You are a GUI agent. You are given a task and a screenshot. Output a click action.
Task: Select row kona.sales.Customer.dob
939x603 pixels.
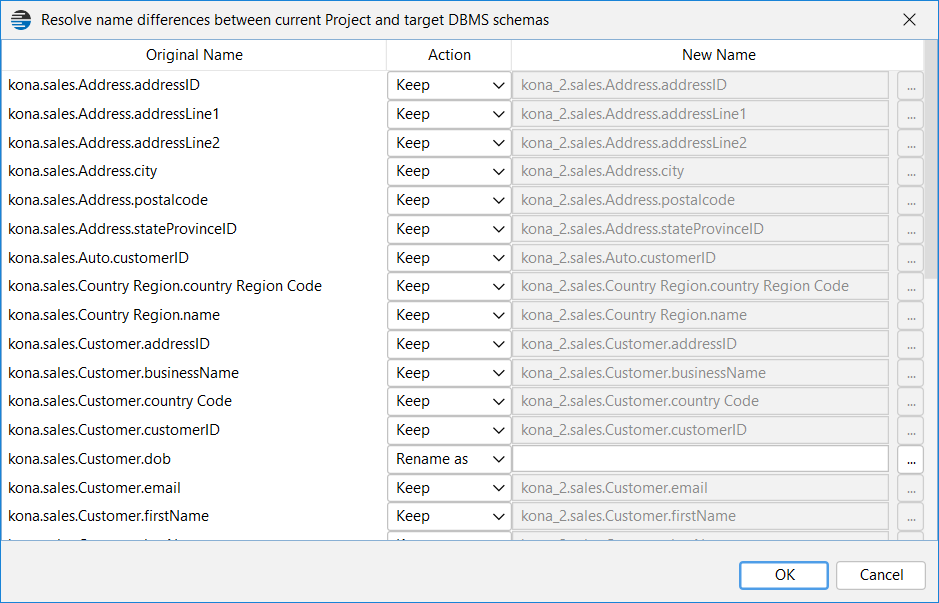[x=89, y=459]
